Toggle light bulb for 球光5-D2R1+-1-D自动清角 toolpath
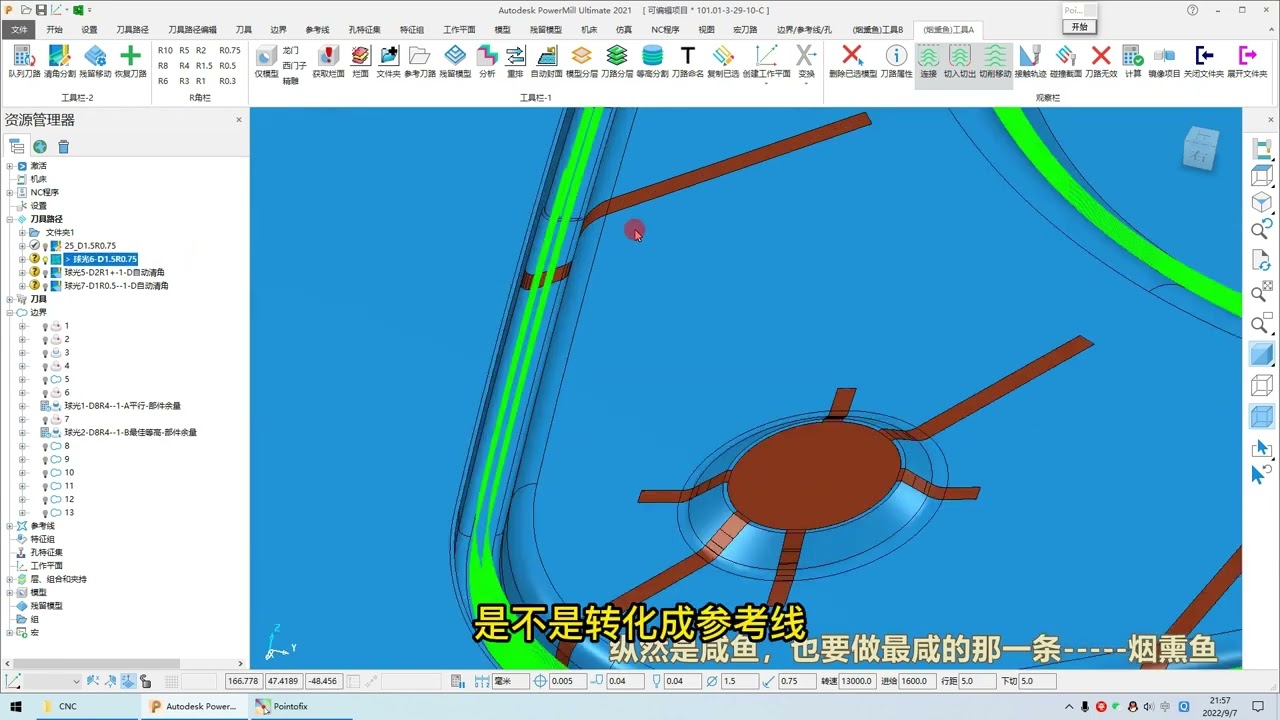Viewport: 1280px width, 720px height. (45, 272)
